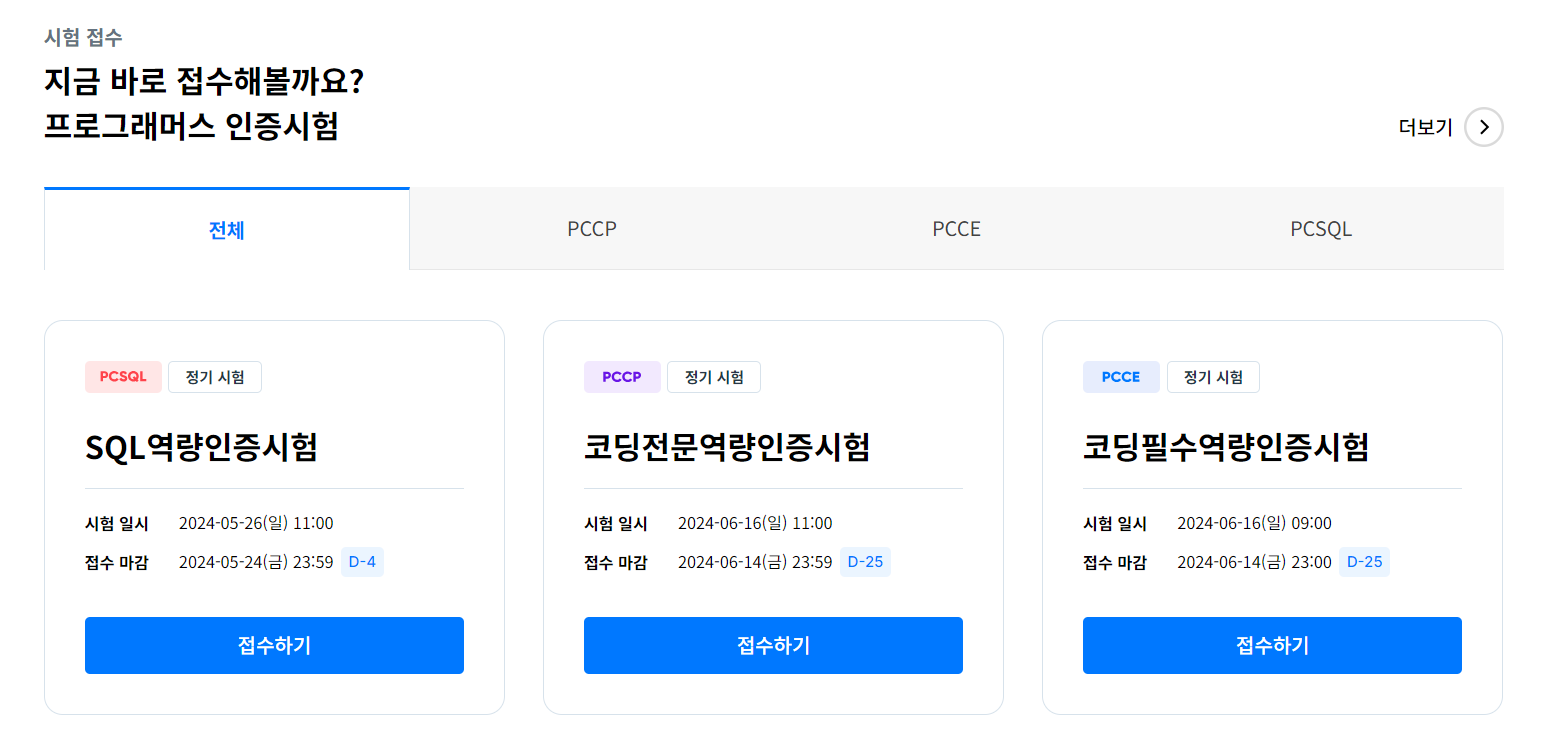Image resolution: width=1549 pixels, height=747 pixels.
Task: Click the circular arrow icon next to 더보기
Action: pyautogui.click(x=1483, y=127)
